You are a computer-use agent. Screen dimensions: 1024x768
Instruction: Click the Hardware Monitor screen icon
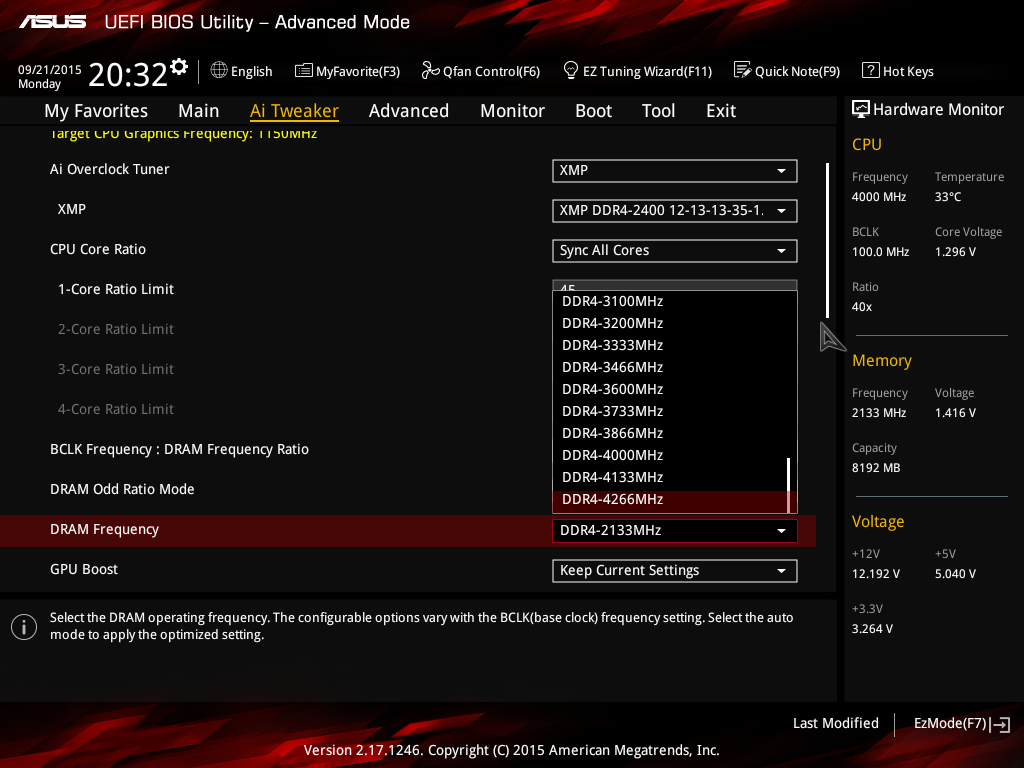861,109
